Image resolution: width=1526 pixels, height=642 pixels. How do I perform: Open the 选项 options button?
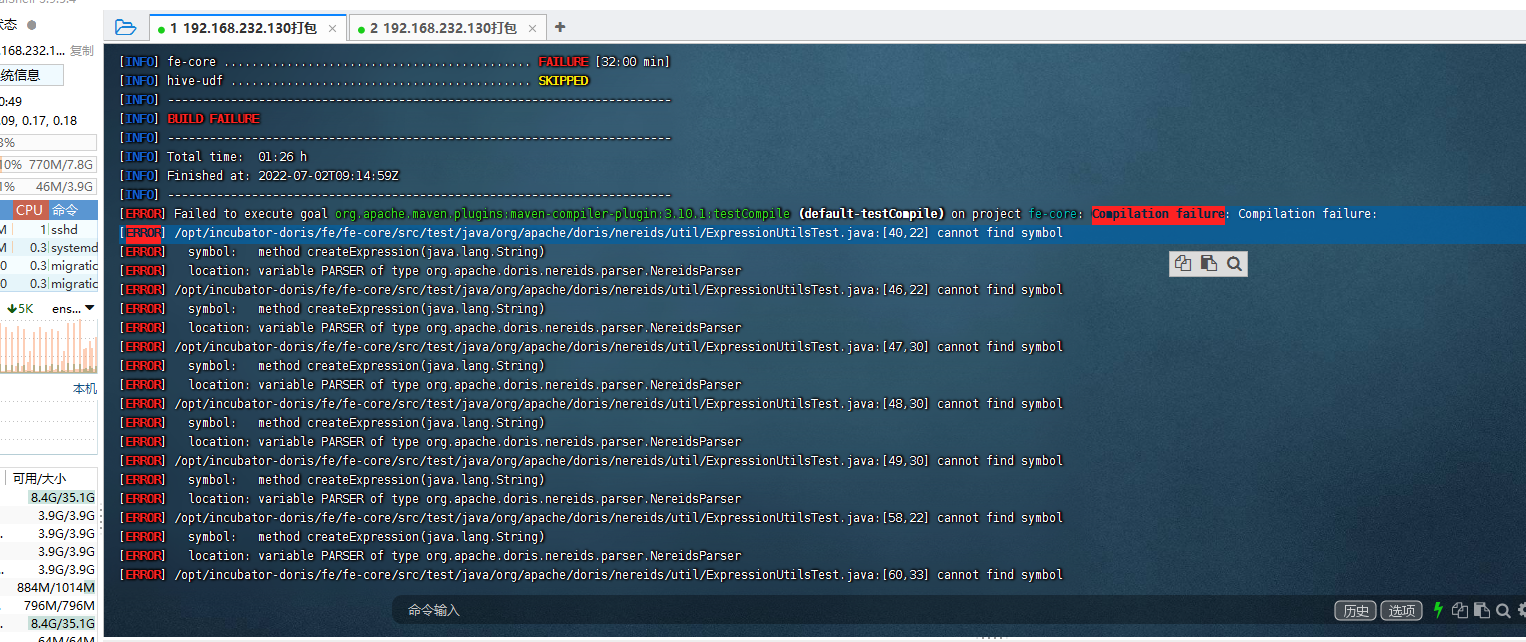(1402, 610)
